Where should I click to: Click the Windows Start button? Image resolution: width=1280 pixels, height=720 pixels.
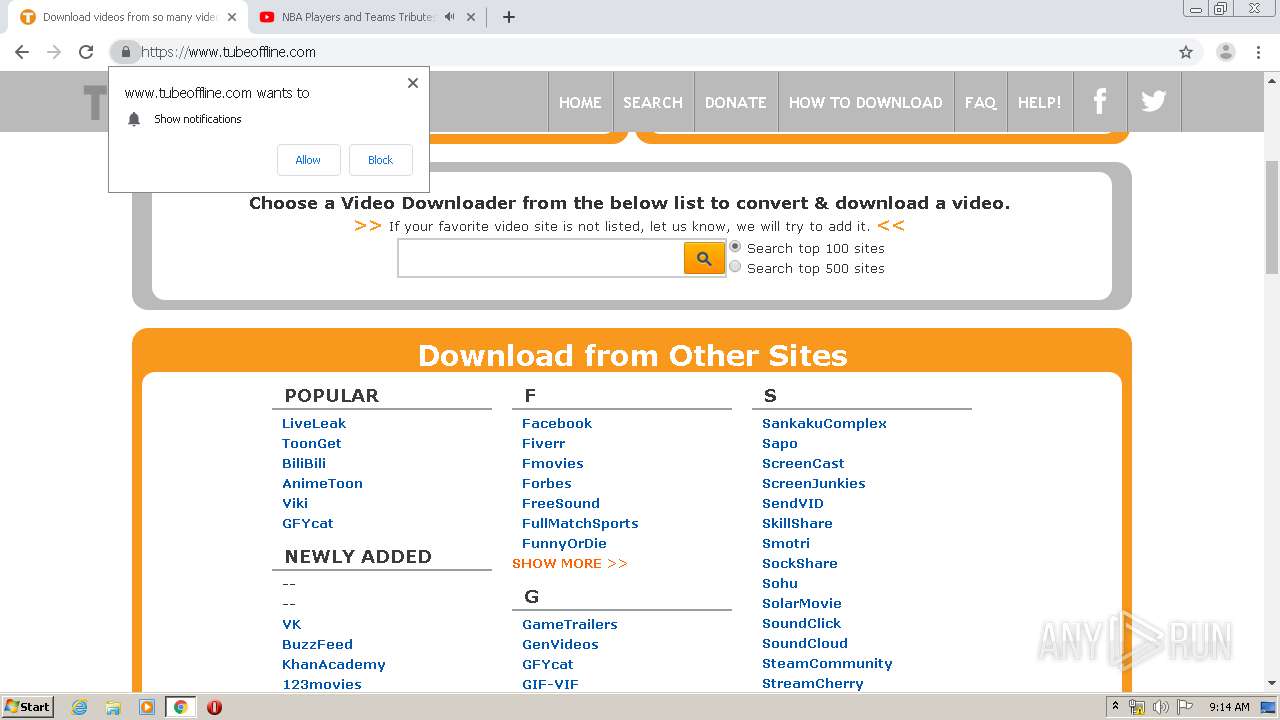pyautogui.click(x=28, y=707)
